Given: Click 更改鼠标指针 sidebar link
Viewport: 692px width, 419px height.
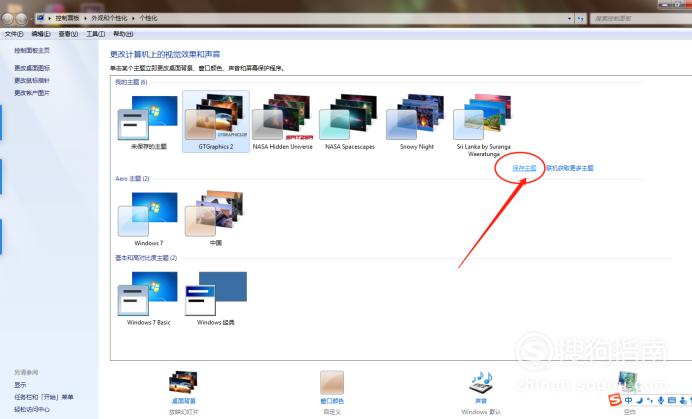Looking at the screenshot, I should 32,80.
